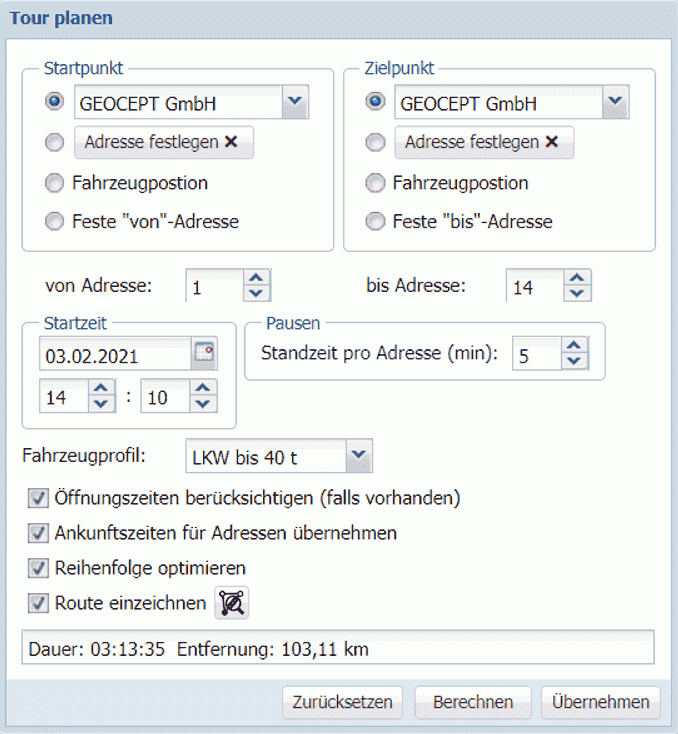
Task: Disable Reihenfolge optimieren
Action: coord(39,568)
